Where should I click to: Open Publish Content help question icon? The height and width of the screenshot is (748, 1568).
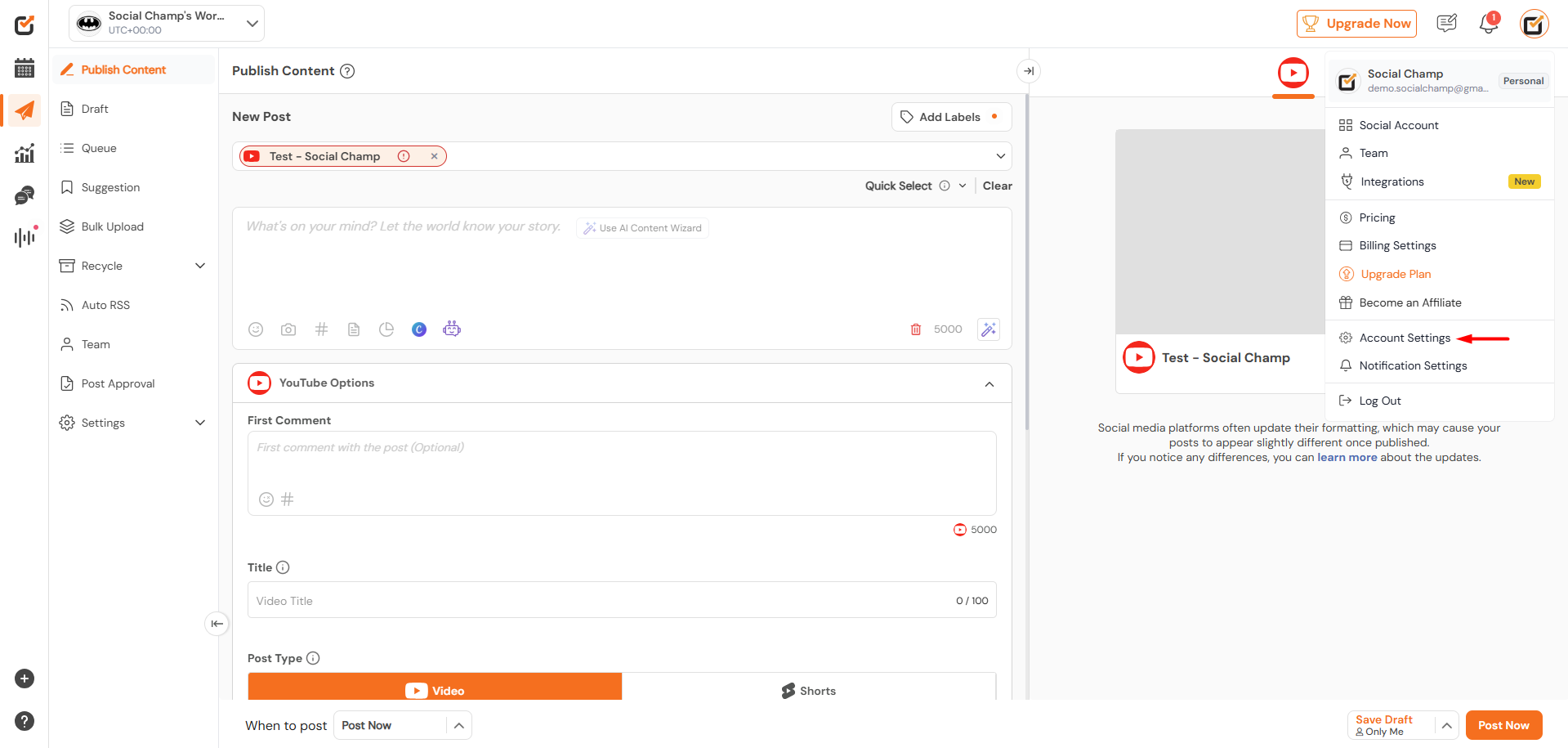coord(347,71)
